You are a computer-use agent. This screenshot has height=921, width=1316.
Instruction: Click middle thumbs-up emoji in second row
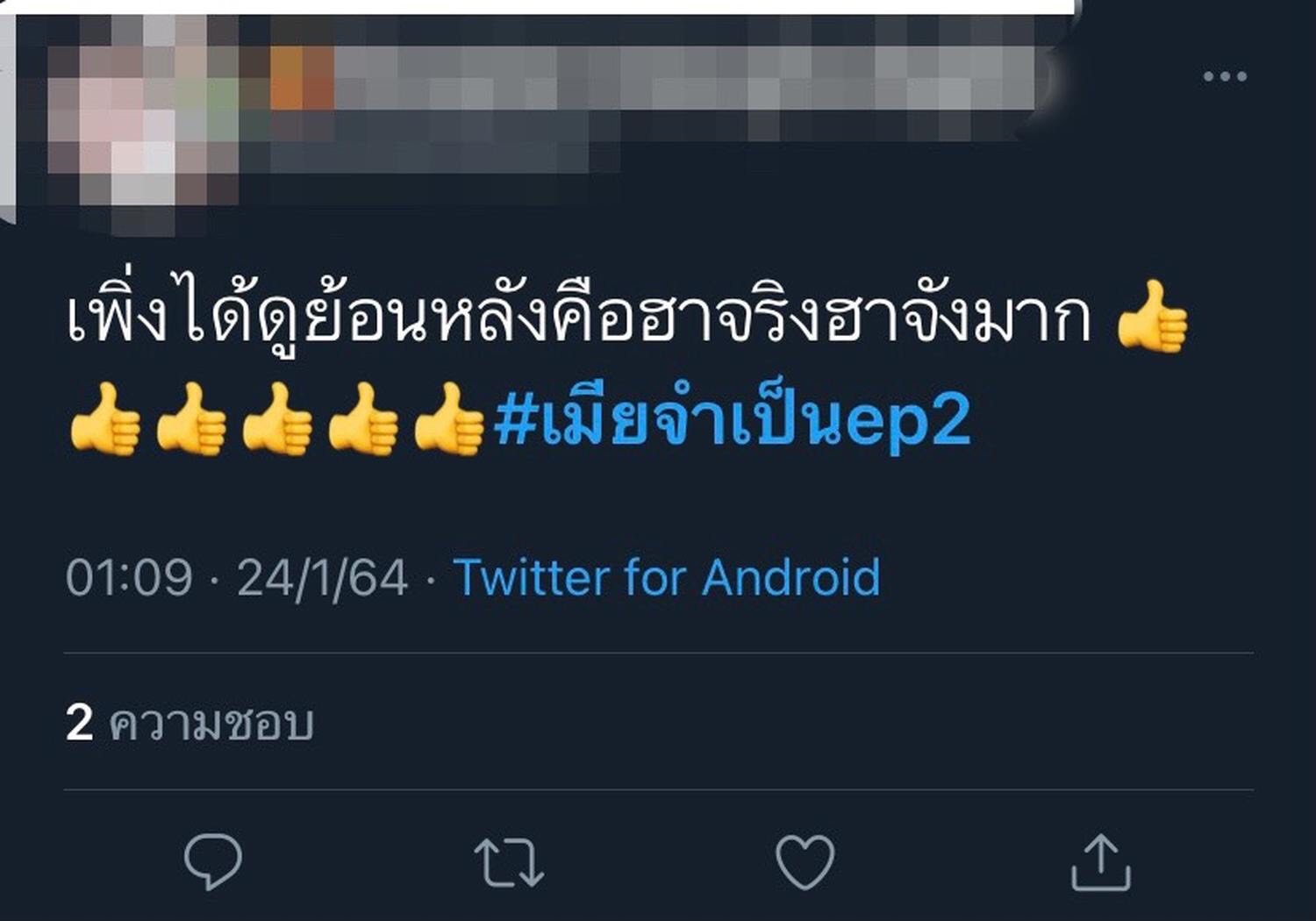(x=276, y=418)
